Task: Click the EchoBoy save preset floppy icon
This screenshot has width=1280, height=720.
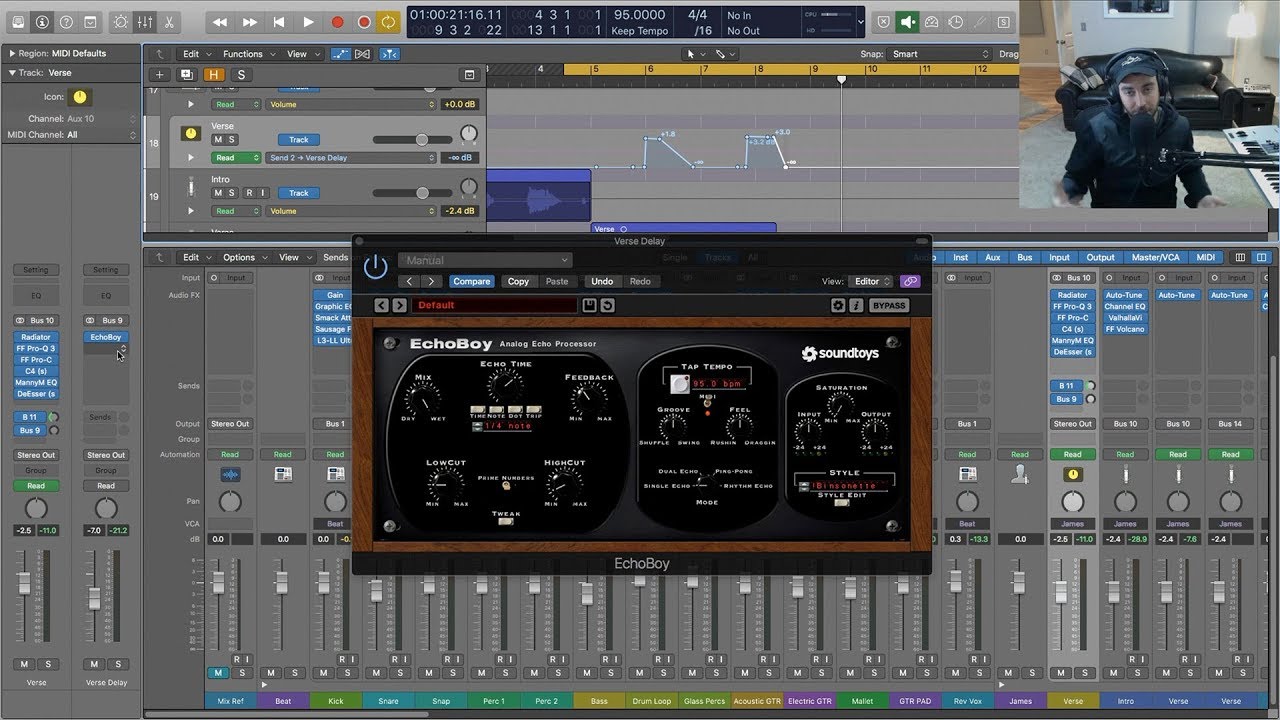Action: click(x=589, y=305)
